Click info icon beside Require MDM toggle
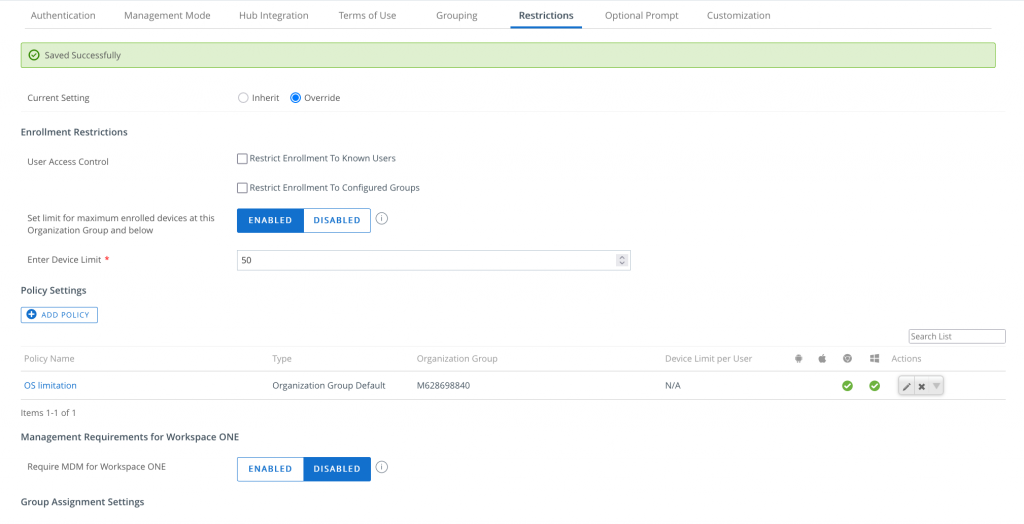 [x=382, y=467]
